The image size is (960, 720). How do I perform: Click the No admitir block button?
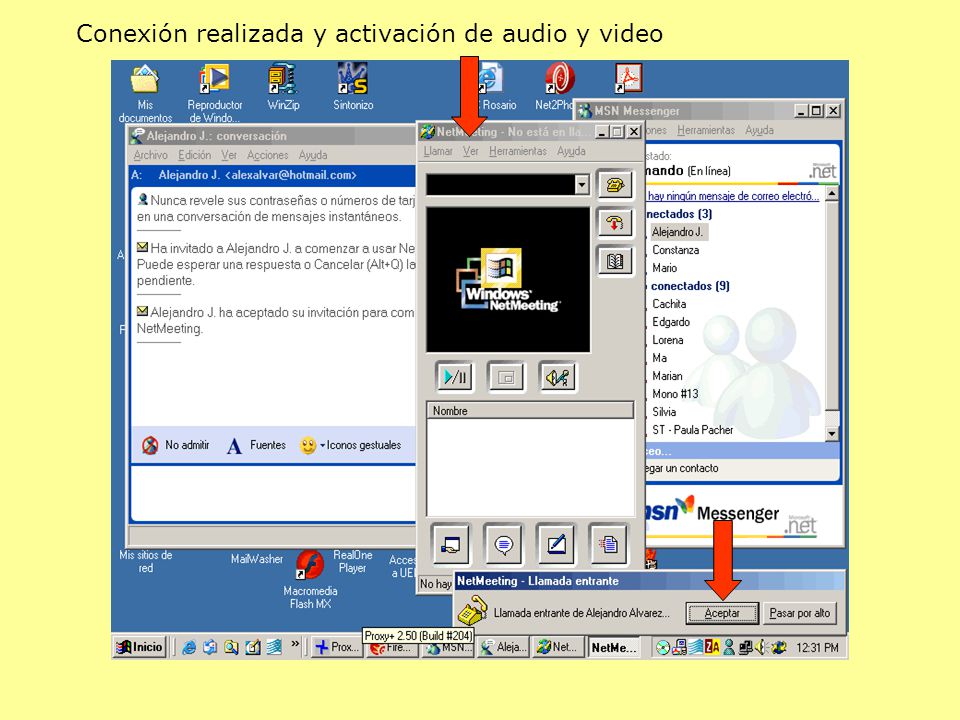pos(176,445)
